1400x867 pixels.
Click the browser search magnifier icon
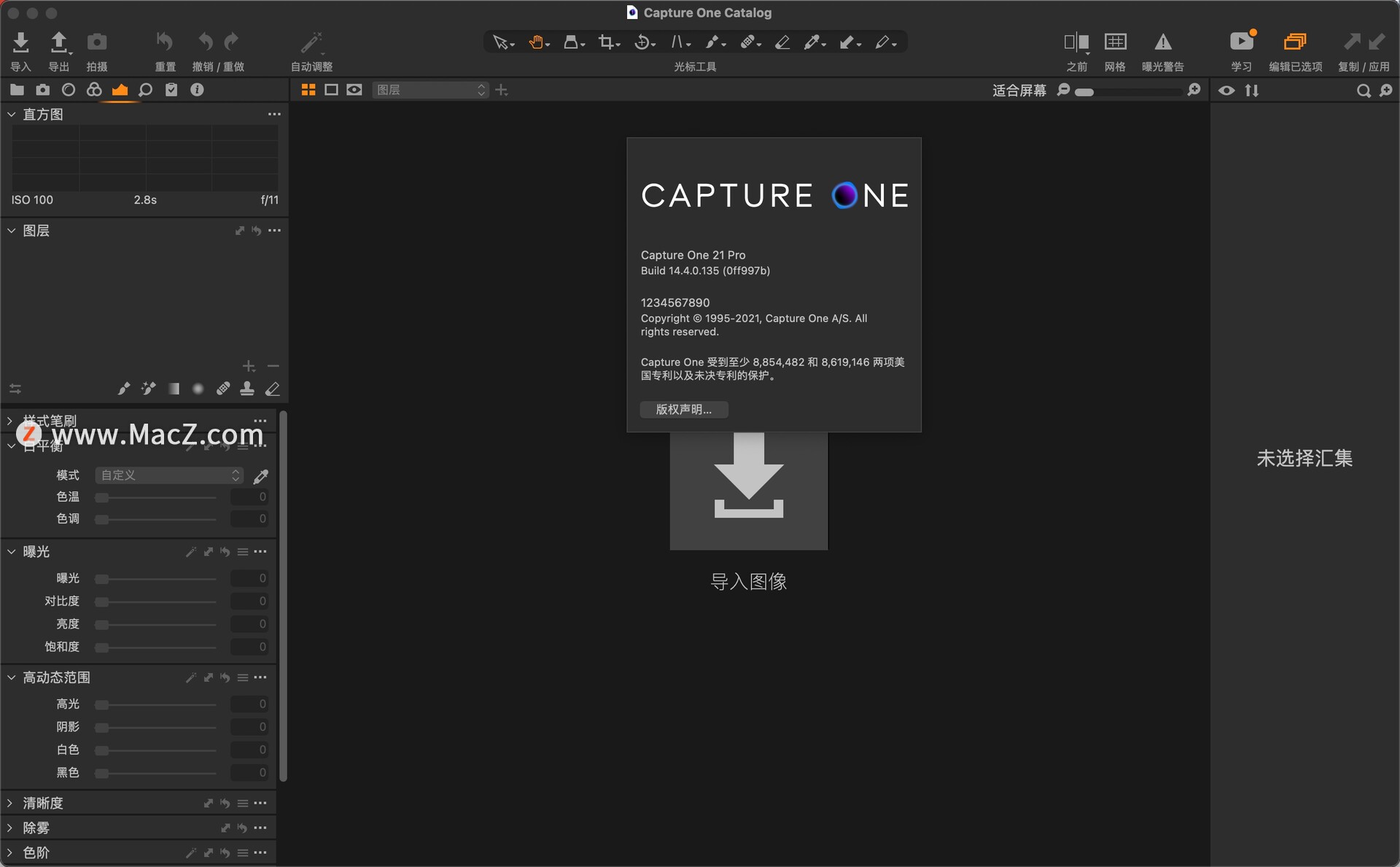tap(1363, 90)
